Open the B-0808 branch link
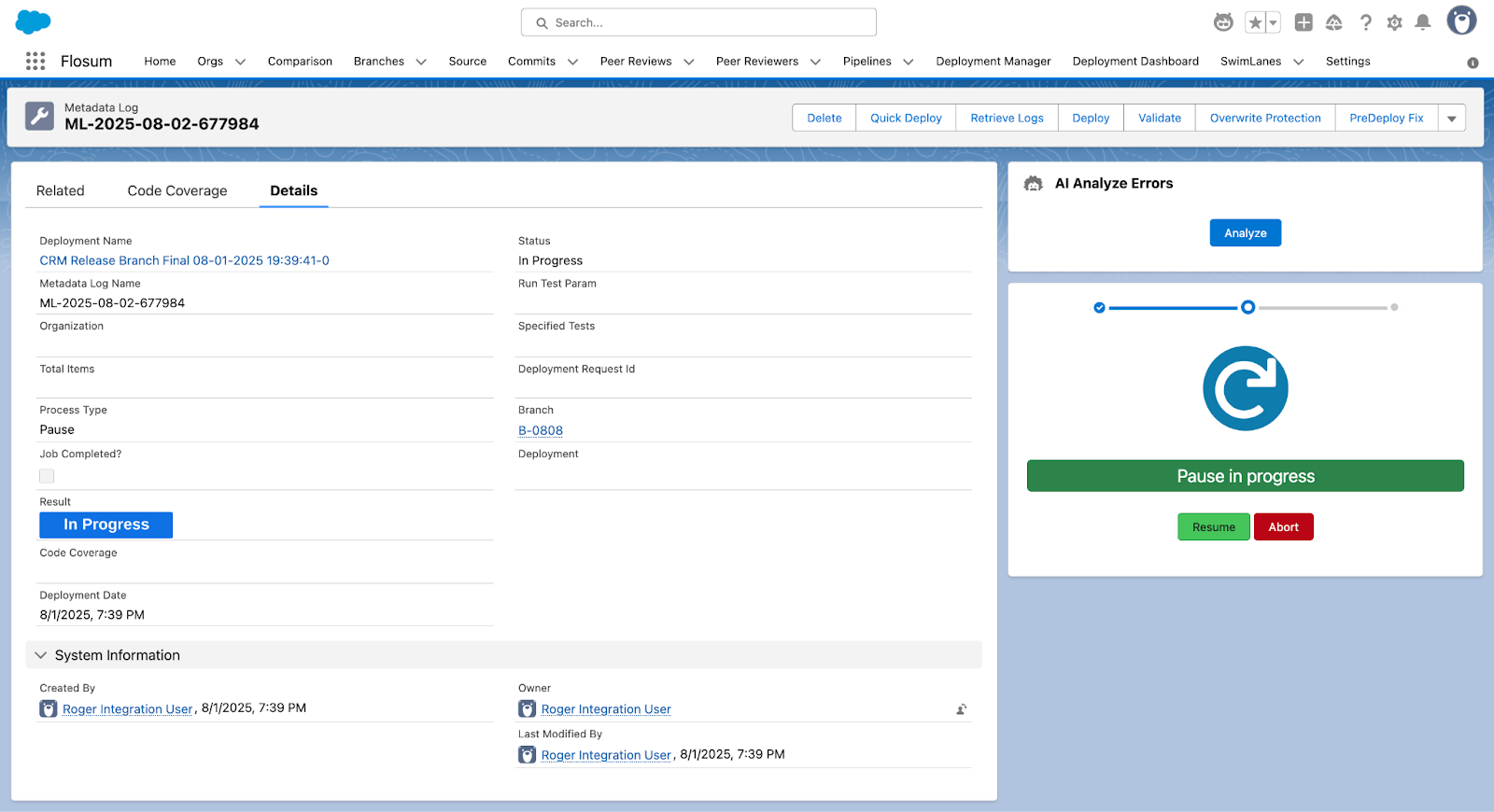This screenshot has width=1494, height=812. coord(541,431)
